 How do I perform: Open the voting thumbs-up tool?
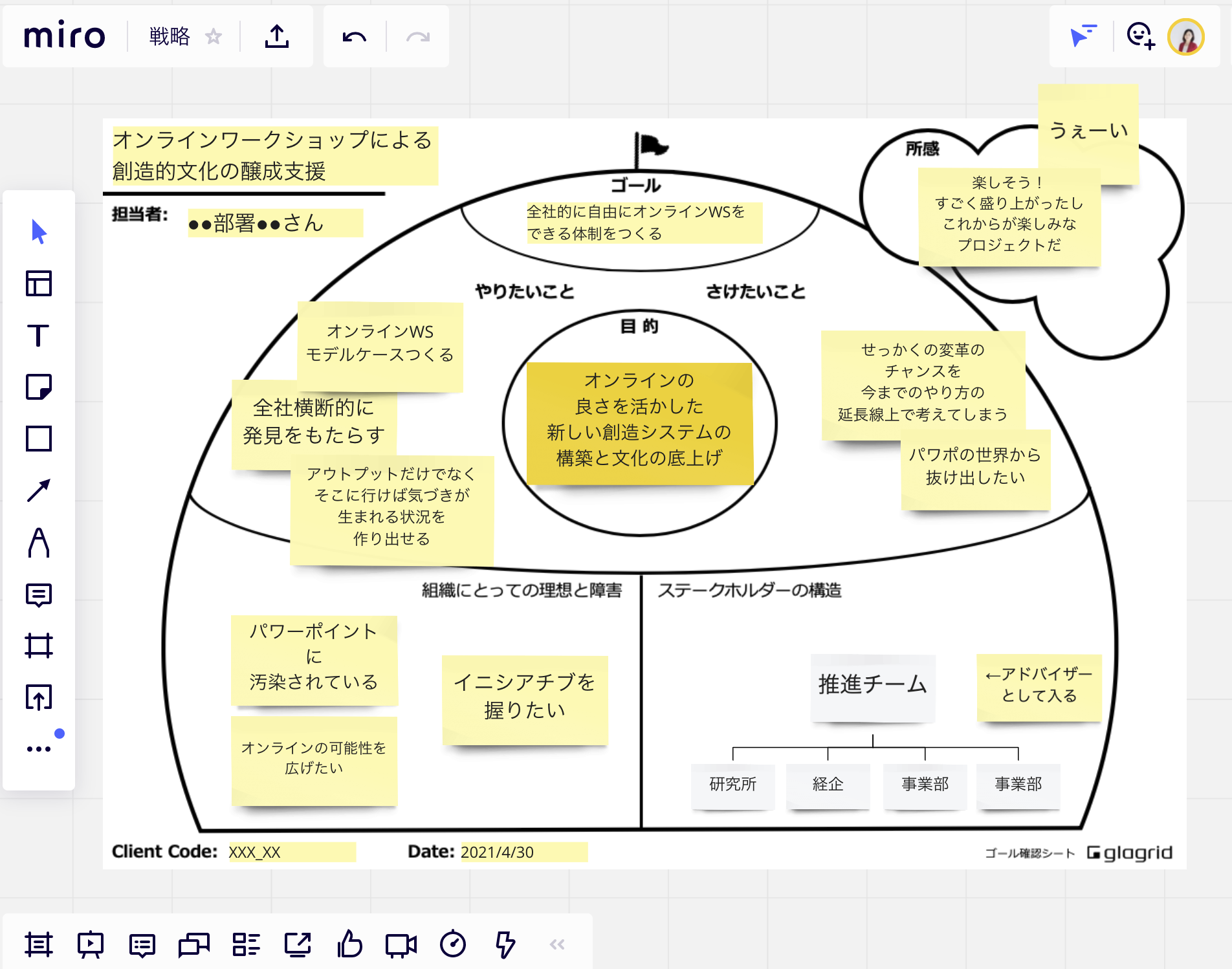tap(349, 944)
